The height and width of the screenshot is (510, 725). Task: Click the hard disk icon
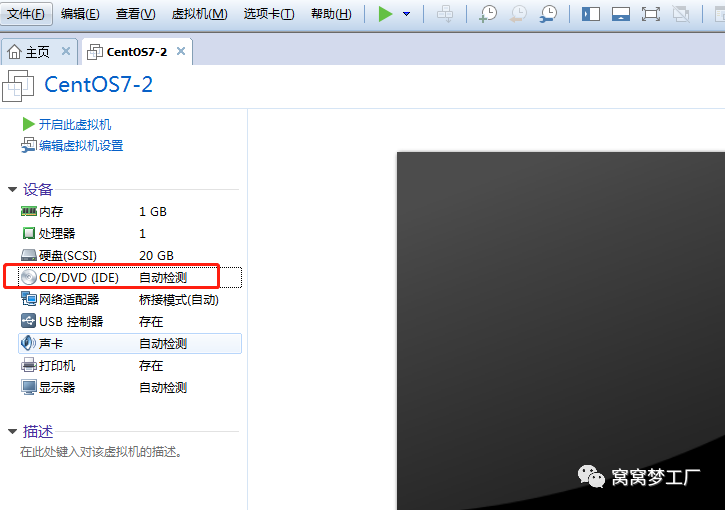pos(29,255)
